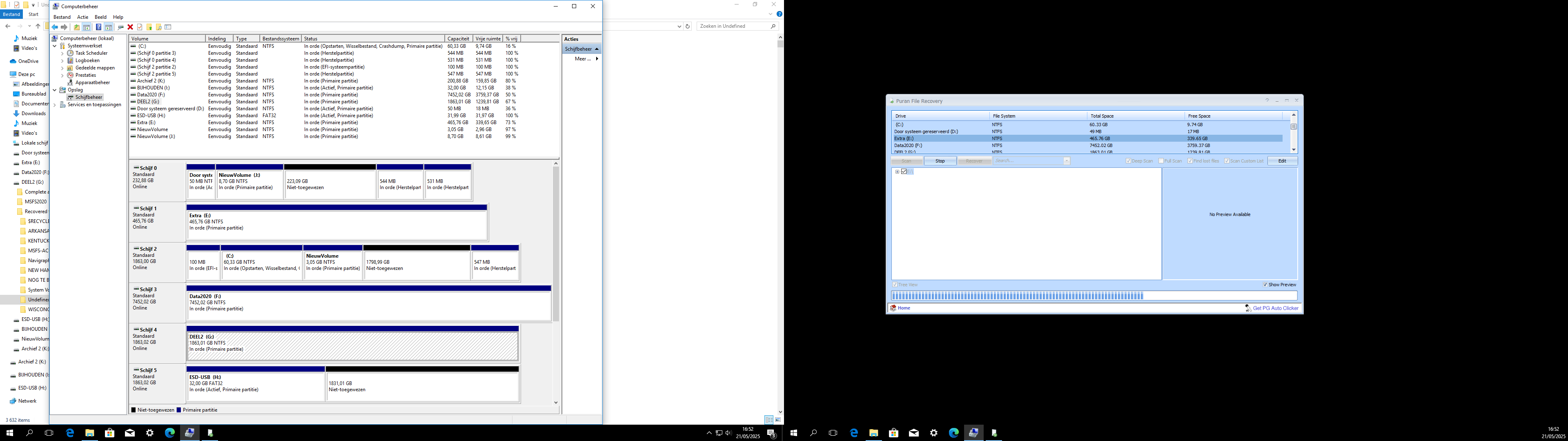Screen dimensions: 1568x441
Task: Open Apparaatbeheer in the console tree
Action: pyautogui.click(x=93, y=82)
